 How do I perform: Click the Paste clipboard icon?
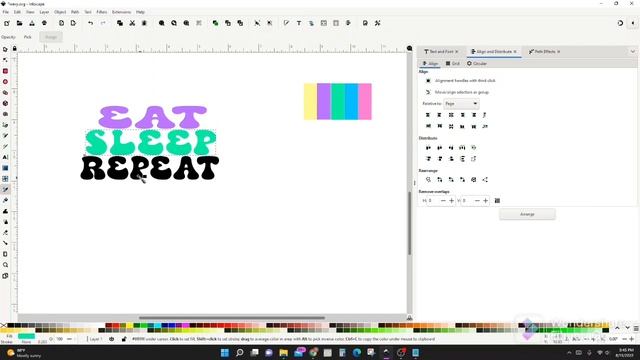tap(144, 23)
